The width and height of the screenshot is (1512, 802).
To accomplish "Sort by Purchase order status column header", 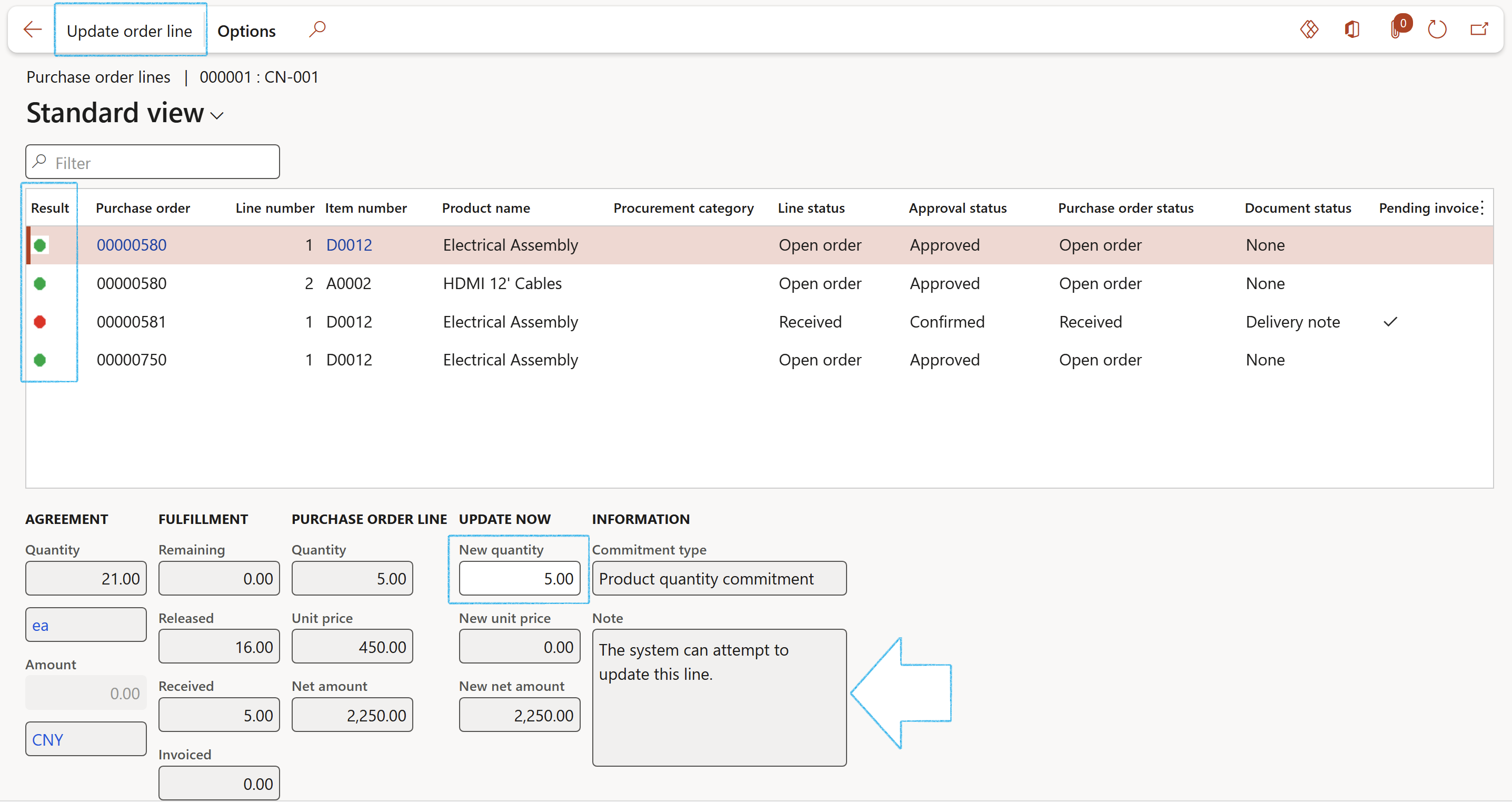I will [x=1126, y=208].
